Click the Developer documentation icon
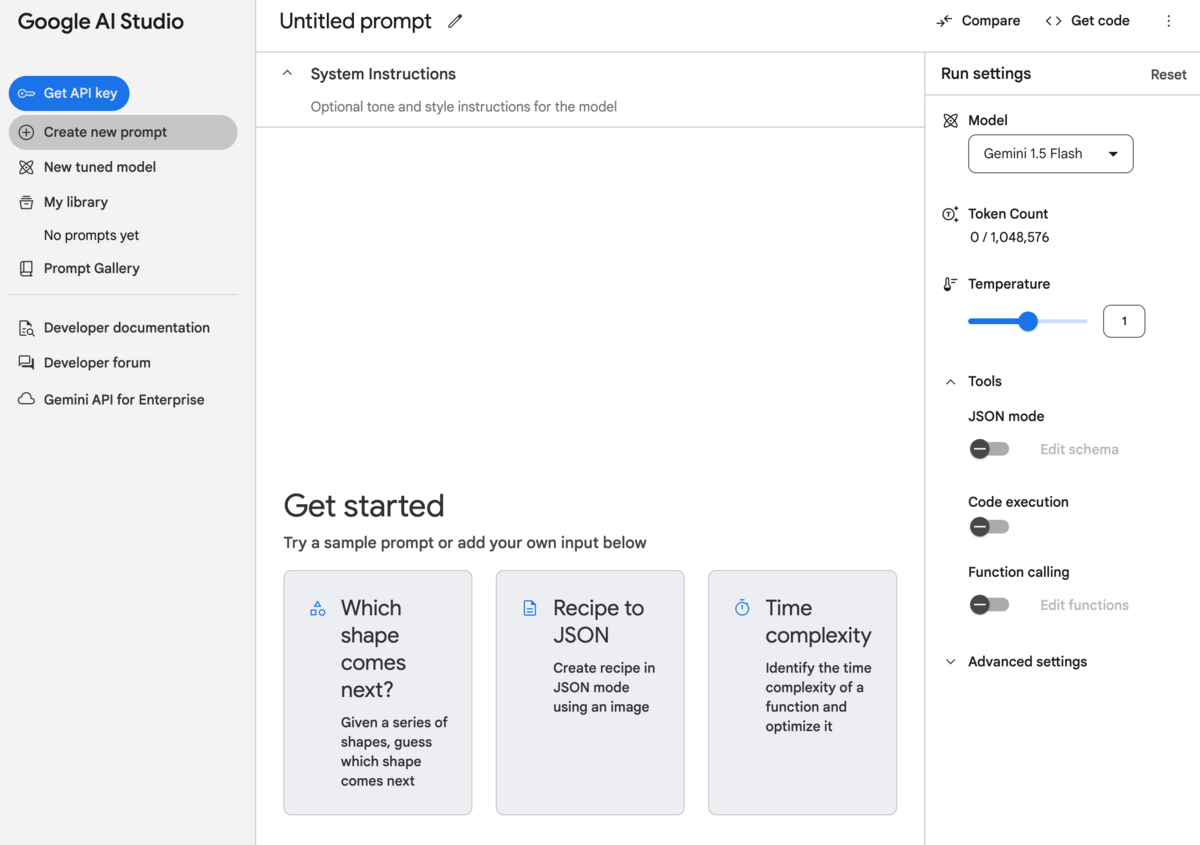This screenshot has height=845, width=1200. (27, 328)
